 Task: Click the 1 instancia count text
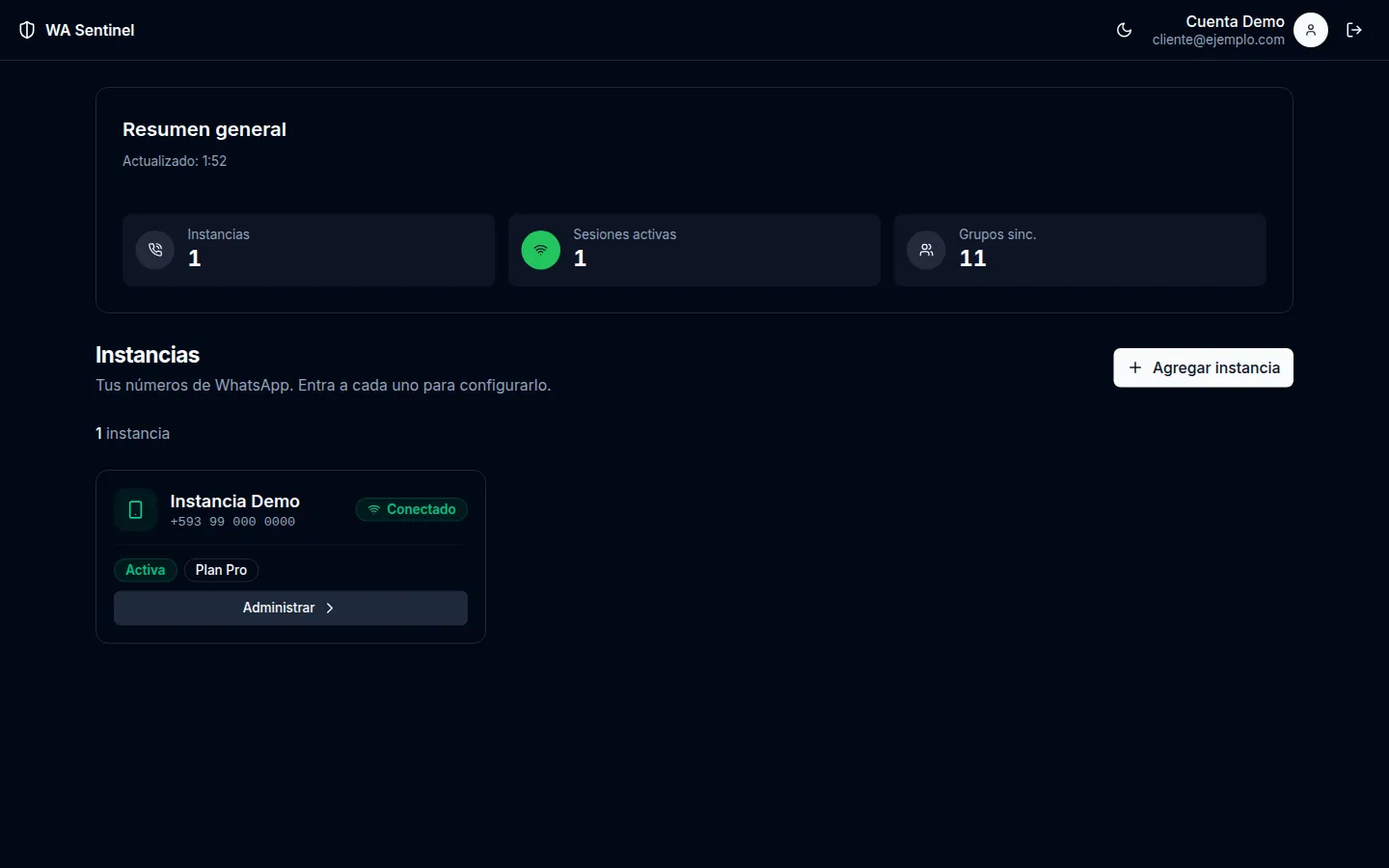(132, 433)
